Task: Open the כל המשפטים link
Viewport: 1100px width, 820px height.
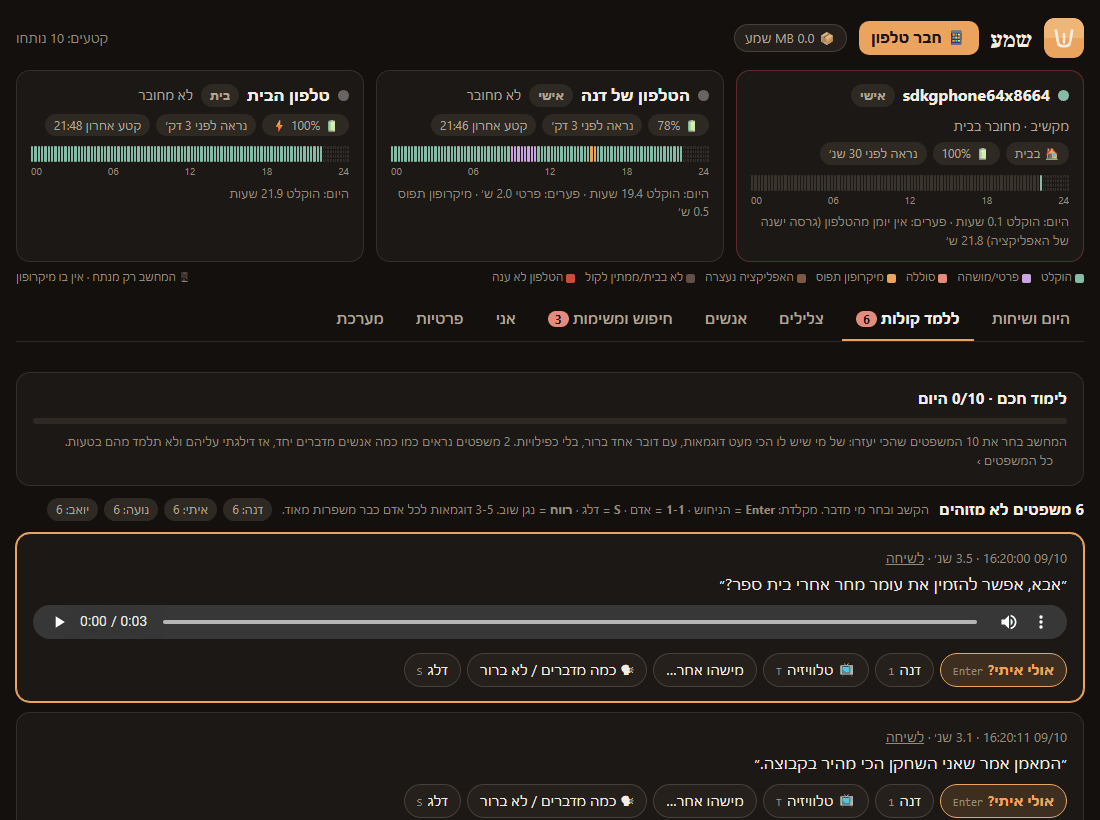Action: pyautogui.click(x=1014, y=461)
